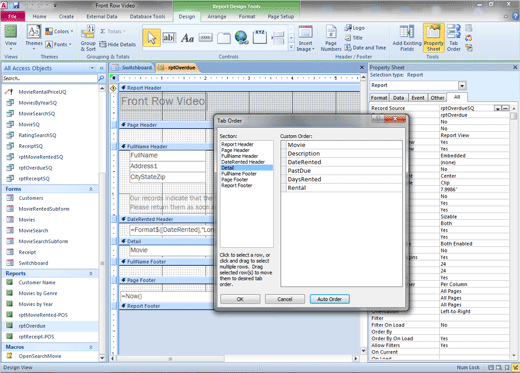Insert a Title in header
Screen dimensions: 520x373
pos(354,38)
